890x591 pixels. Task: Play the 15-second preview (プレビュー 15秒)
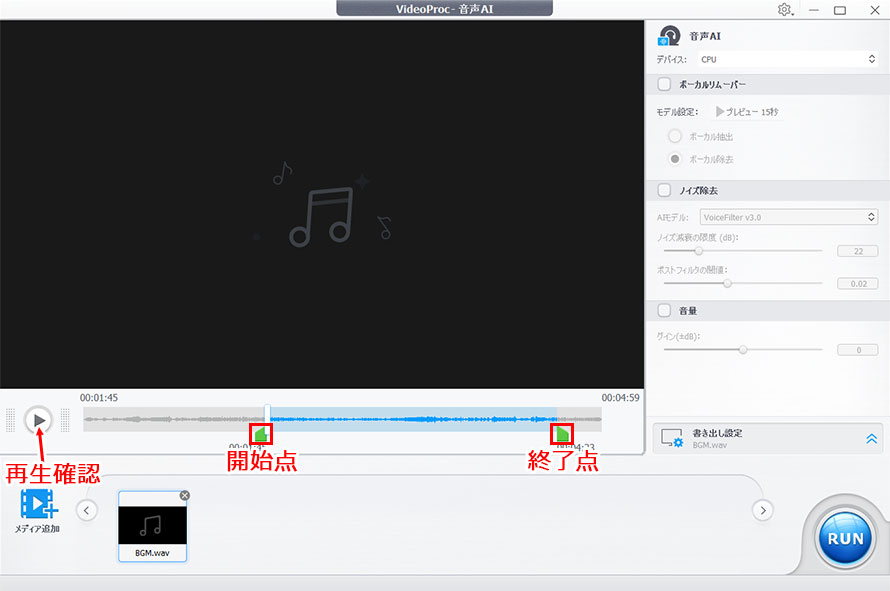pyautogui.click(x=747, y=112)
